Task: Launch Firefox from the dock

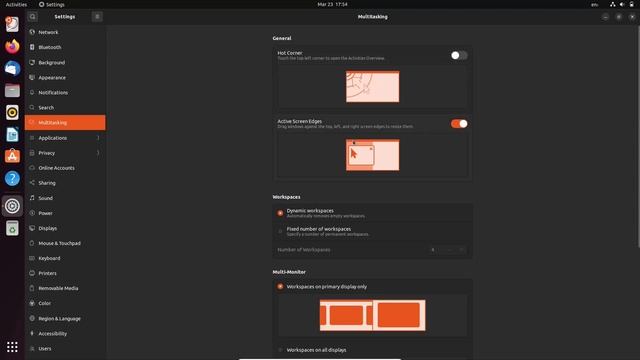Action: click(12, 46)
